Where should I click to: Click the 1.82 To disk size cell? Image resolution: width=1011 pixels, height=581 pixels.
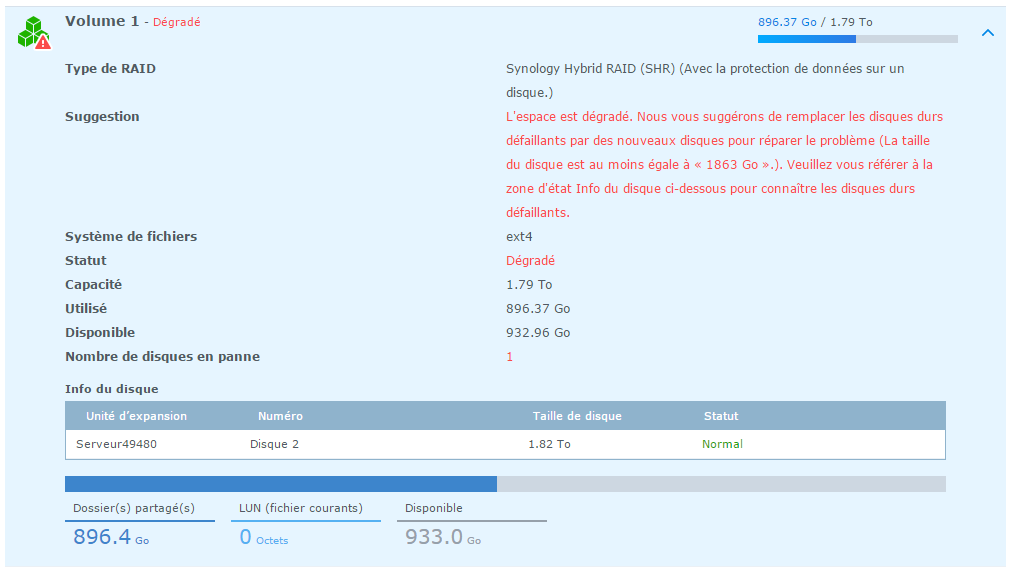click(x=549, y=444)
